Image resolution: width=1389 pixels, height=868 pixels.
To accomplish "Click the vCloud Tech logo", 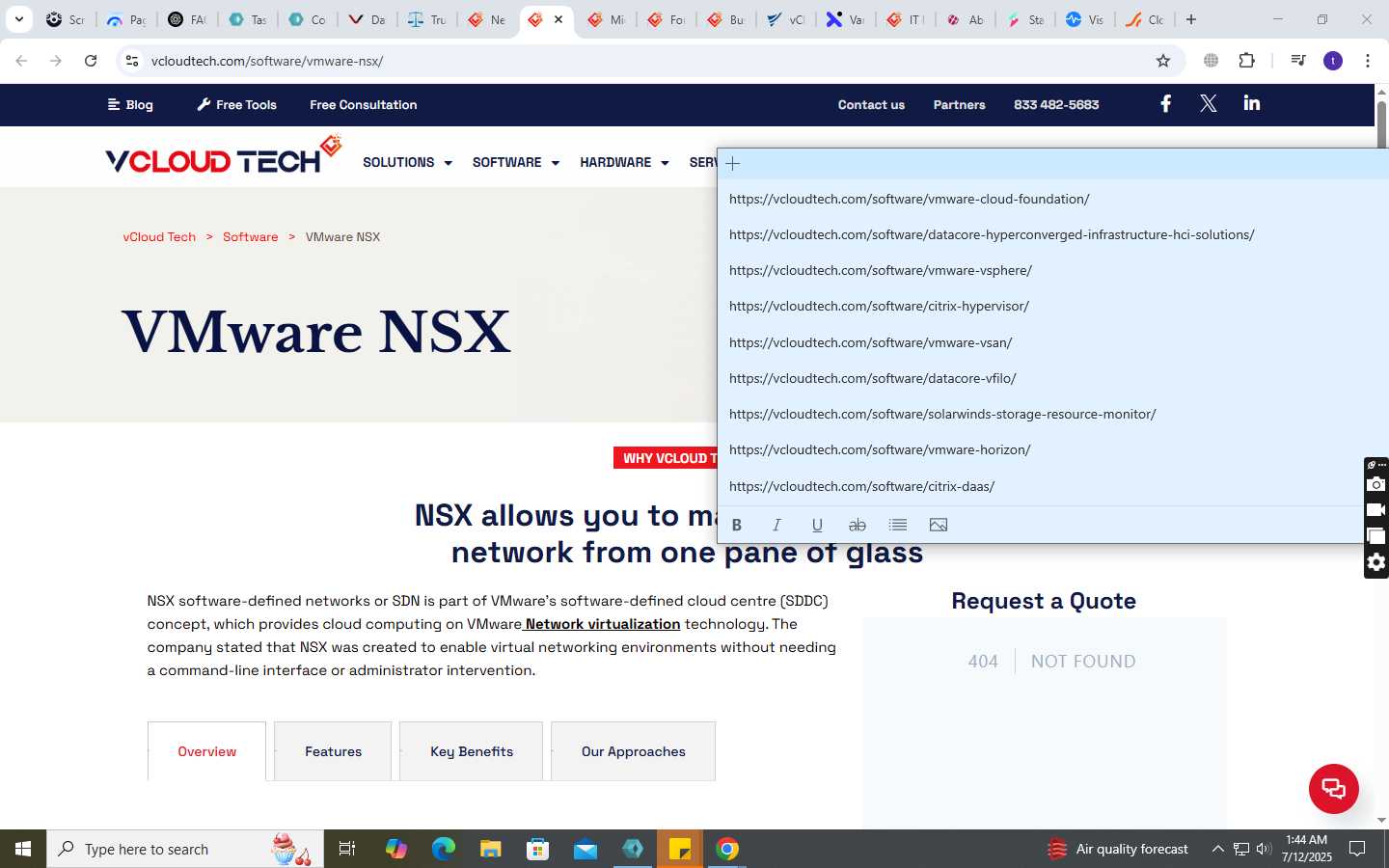I will pos(224,156).
